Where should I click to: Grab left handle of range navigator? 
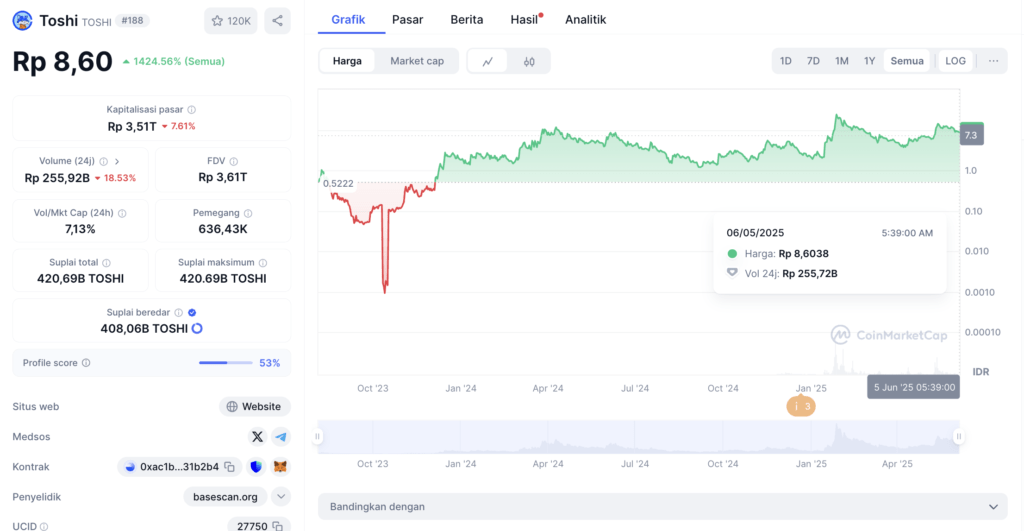(318, 436)
